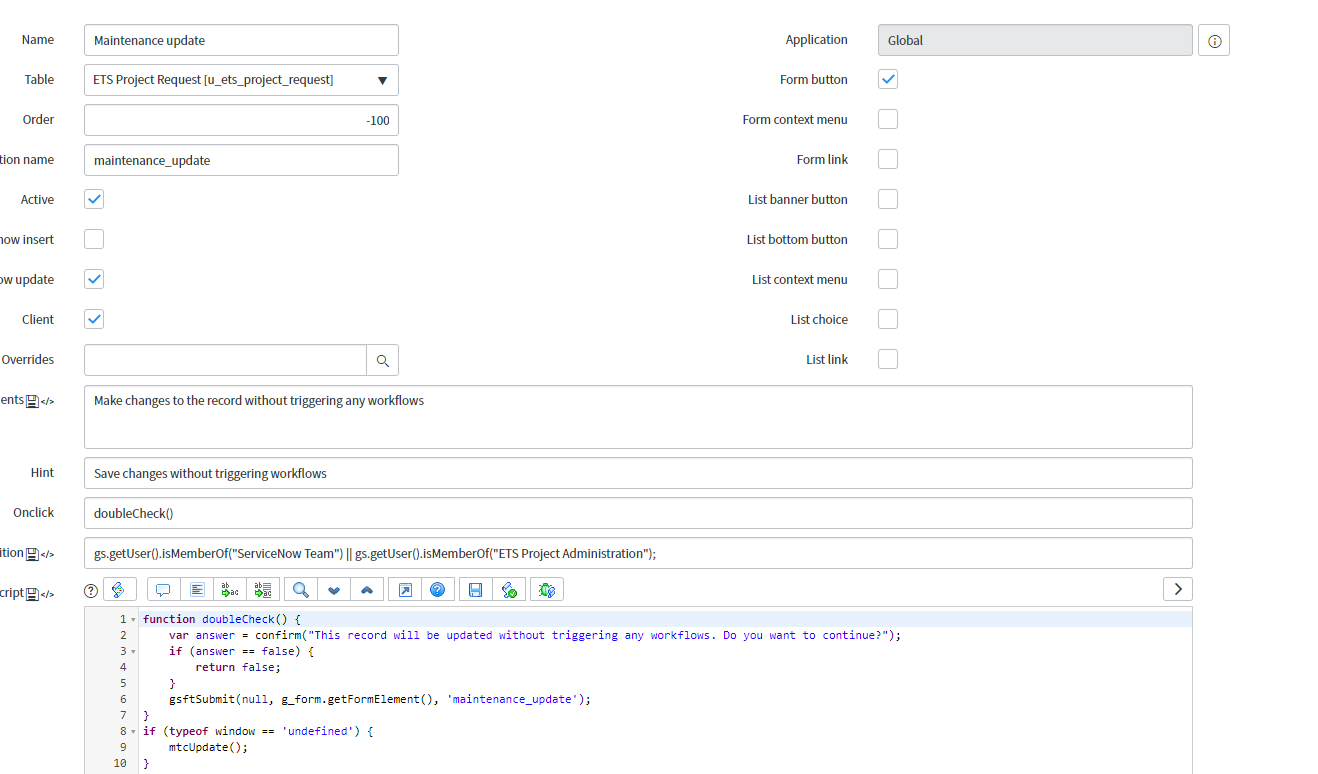This screenshot has width=1318, height=774.
Task: Click the blue editor help icon
Action: 438,590
